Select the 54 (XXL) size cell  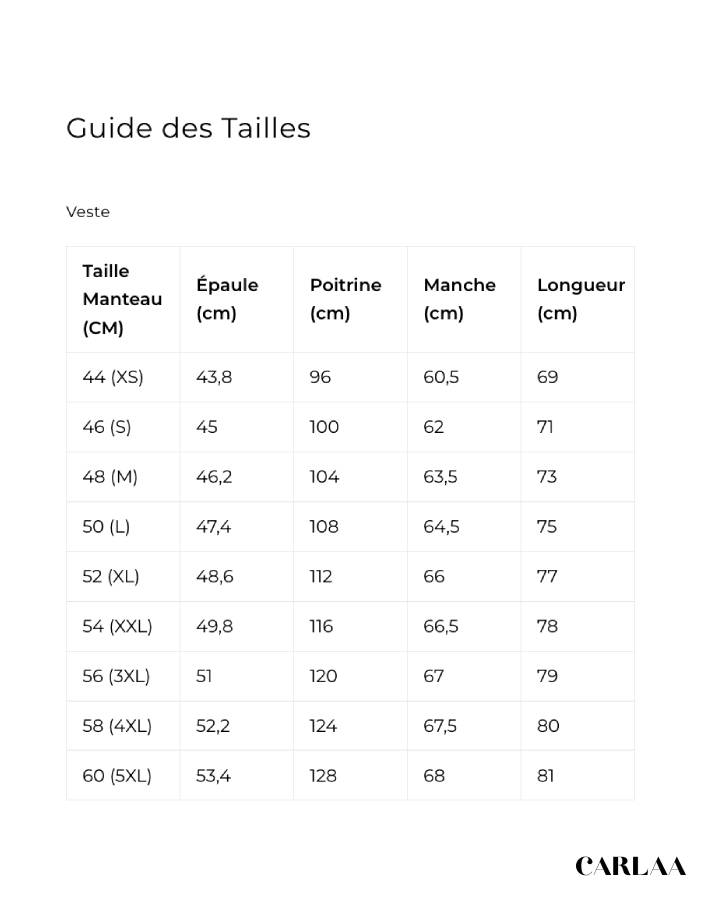117,627
